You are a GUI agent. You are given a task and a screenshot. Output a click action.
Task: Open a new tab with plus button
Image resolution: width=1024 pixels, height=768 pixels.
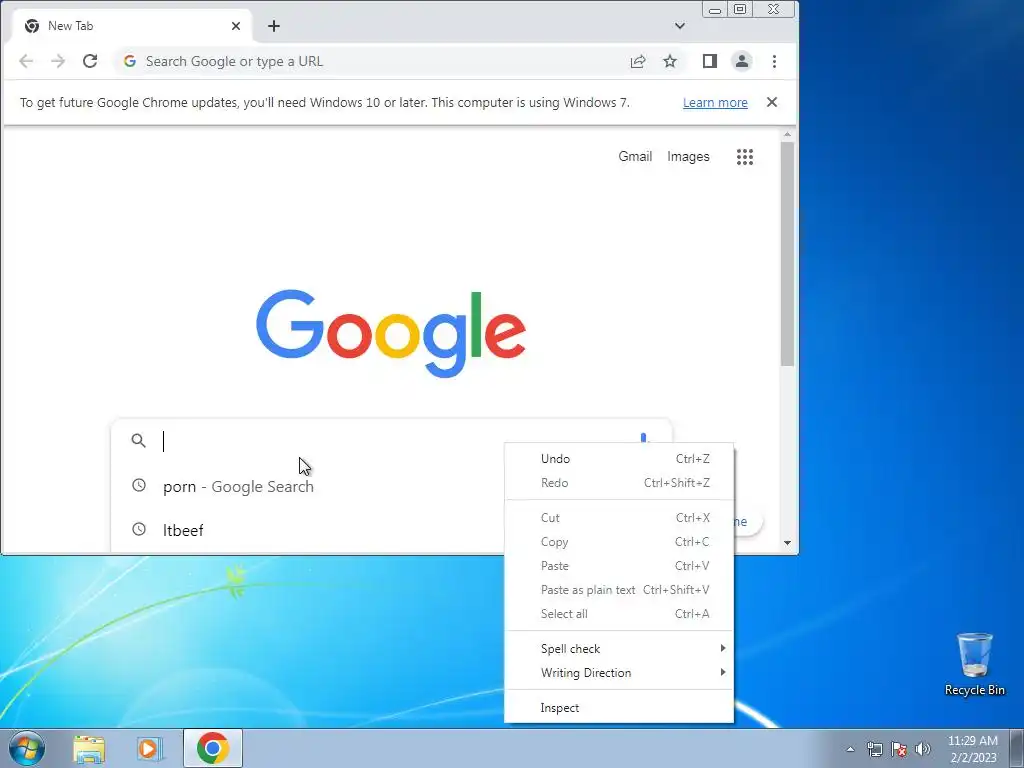[x=274, y=26]
